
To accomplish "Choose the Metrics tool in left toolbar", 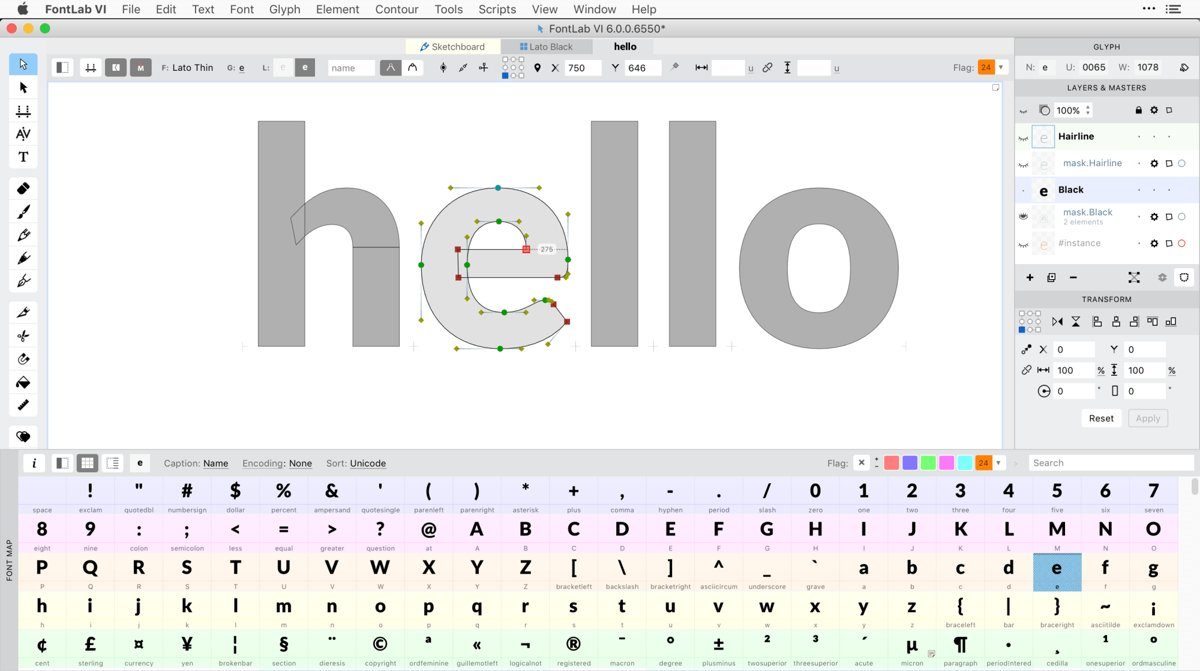I will [x=23, y=111].
